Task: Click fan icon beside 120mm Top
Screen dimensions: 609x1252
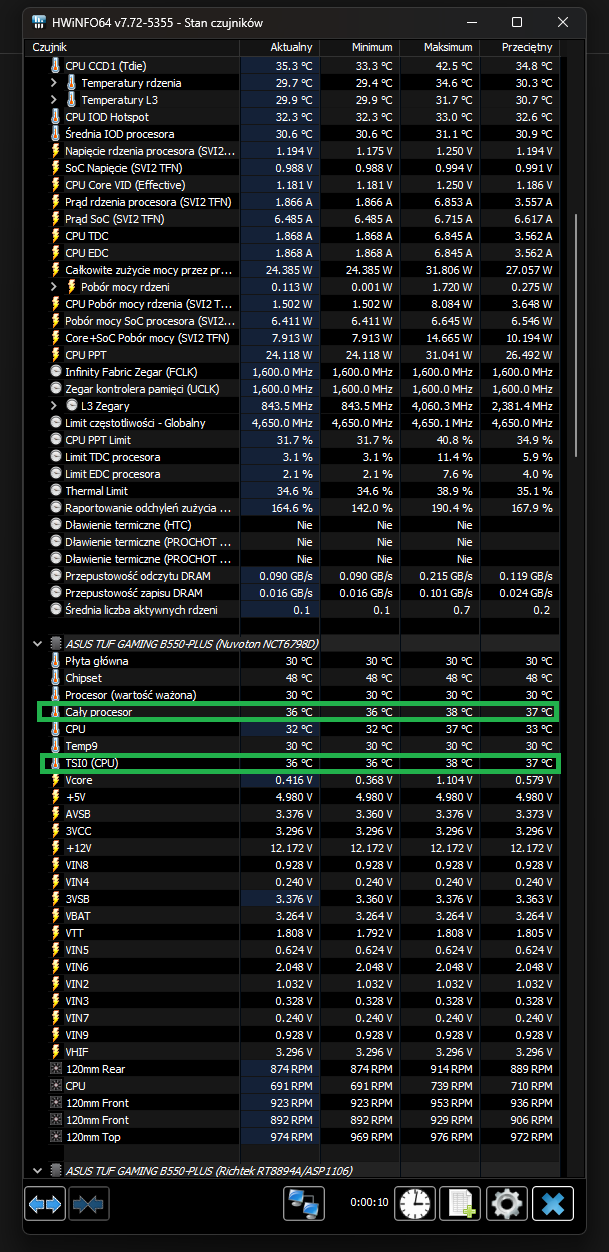Action: (x=56, y=1137)
